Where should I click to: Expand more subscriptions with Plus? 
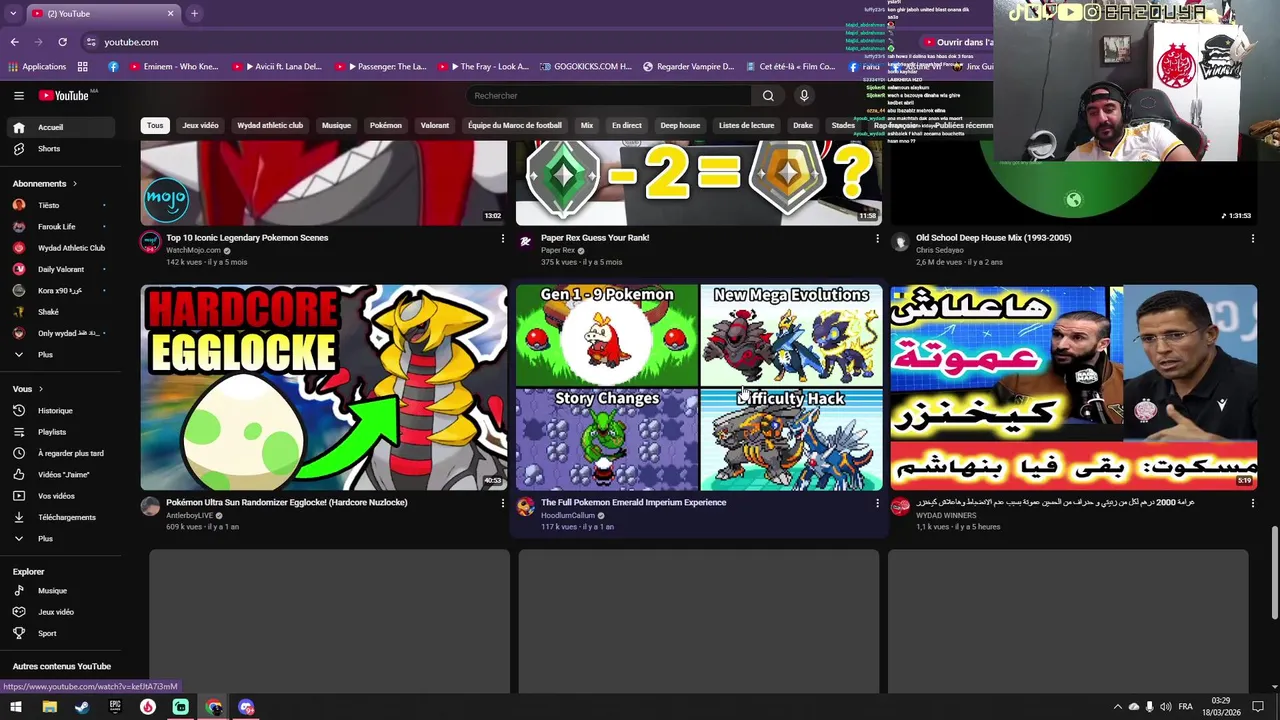60,355
